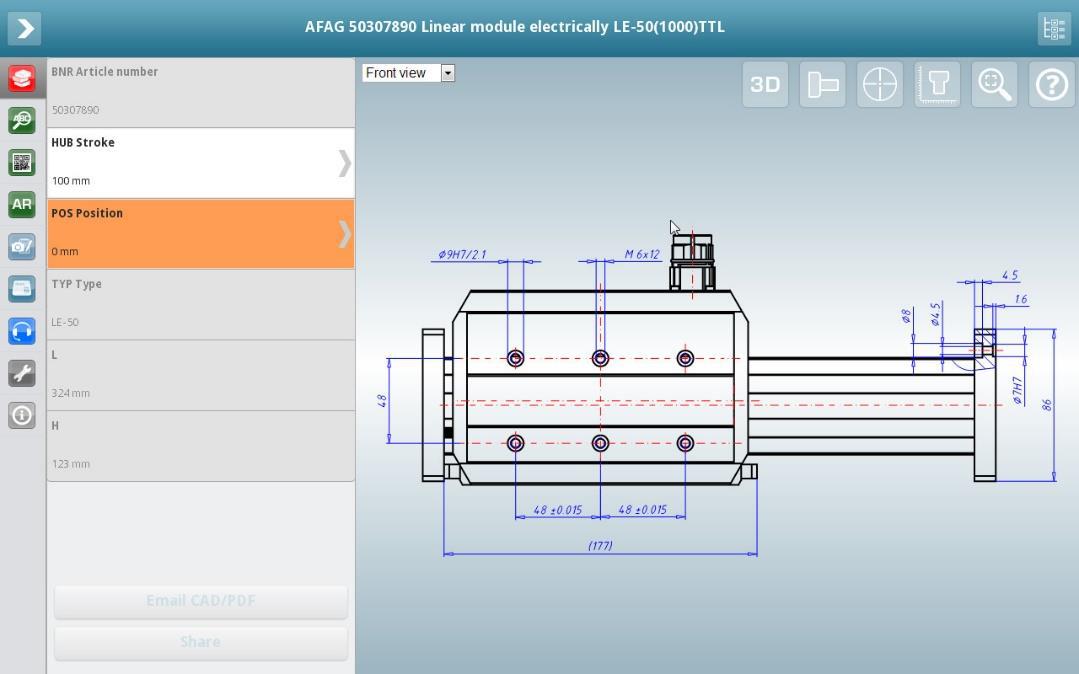Open the Front view dropdown
Viewport: 1079px width, 674px height.
(x=409, y=73)
